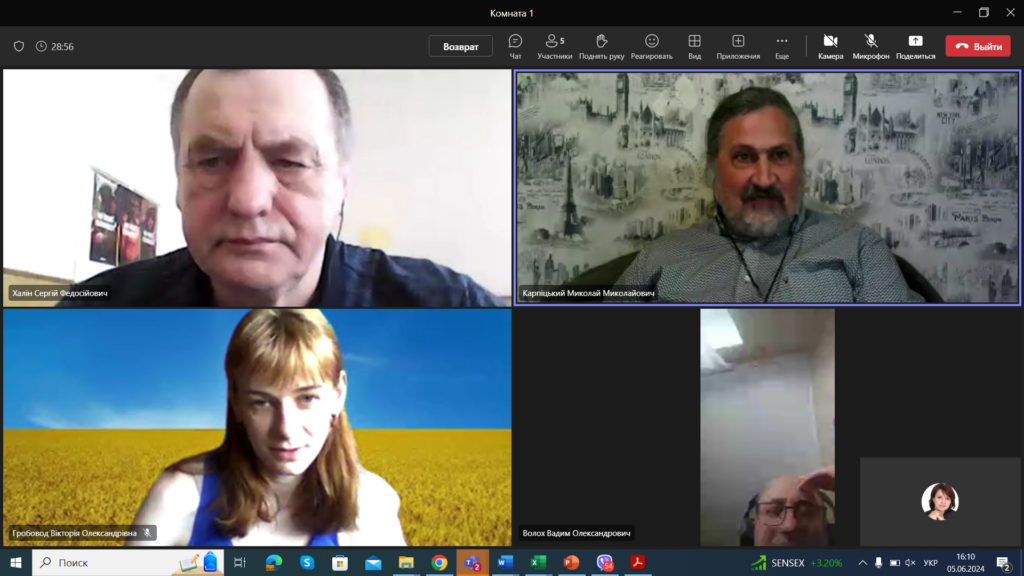Toggle system volume mute icon in tray

coord(908,563)
